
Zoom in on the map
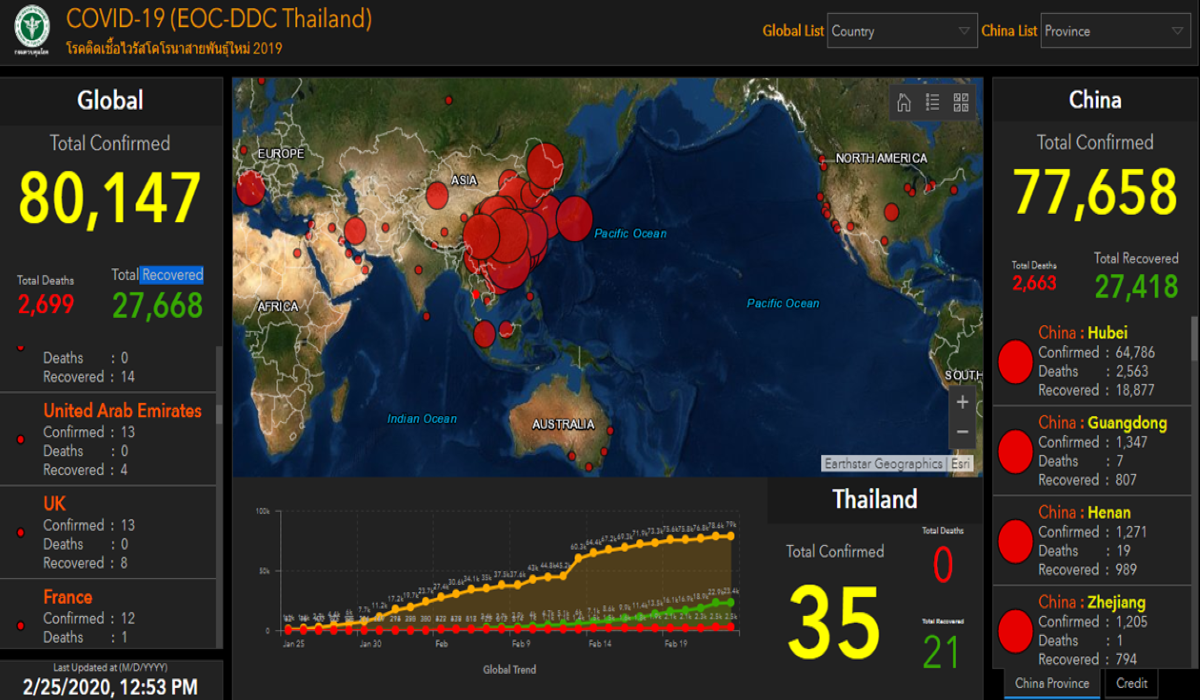pyautogui.click(x=962, y=403)
